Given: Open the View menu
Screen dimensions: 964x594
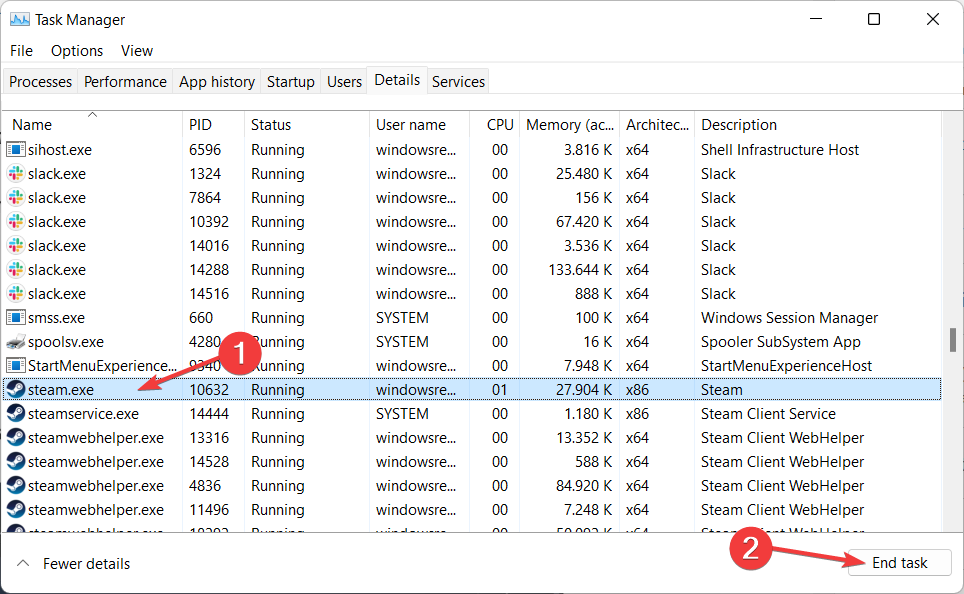Looking at the screenshot, I should pos(136,50).
